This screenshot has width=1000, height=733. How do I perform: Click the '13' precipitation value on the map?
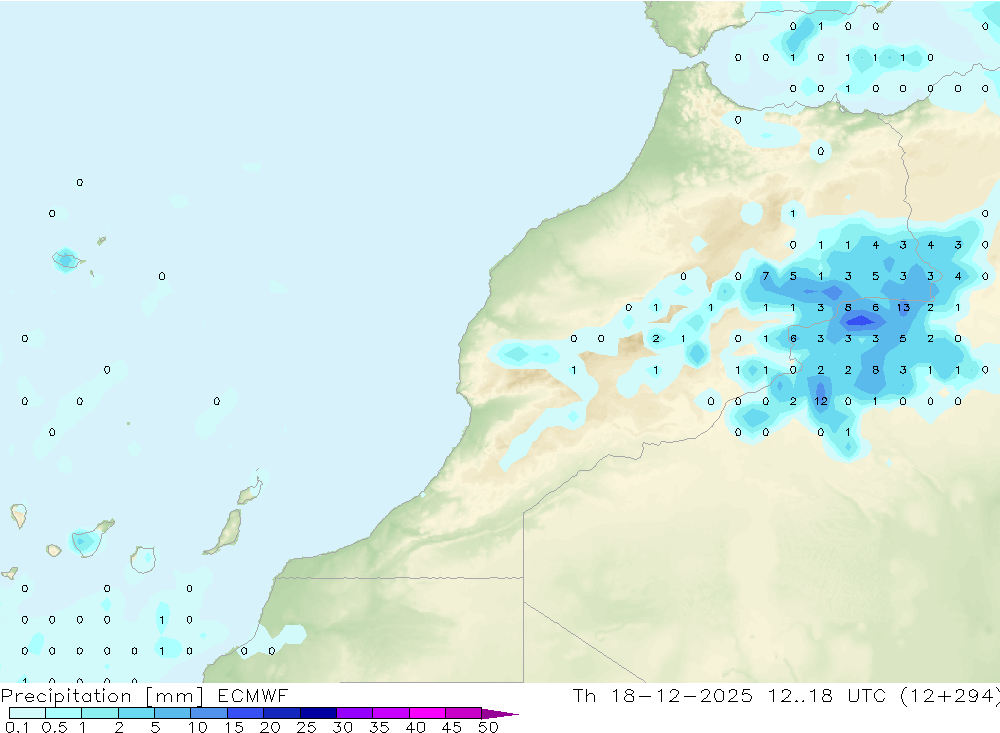click(x=903, y=307)
